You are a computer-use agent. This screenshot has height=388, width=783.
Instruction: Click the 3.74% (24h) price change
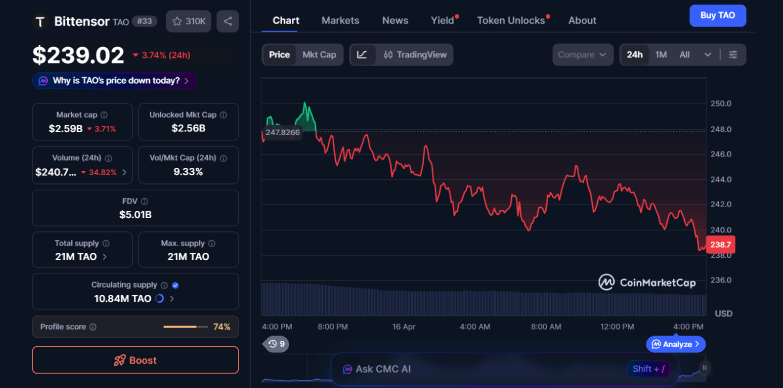(x=161, y=55)
